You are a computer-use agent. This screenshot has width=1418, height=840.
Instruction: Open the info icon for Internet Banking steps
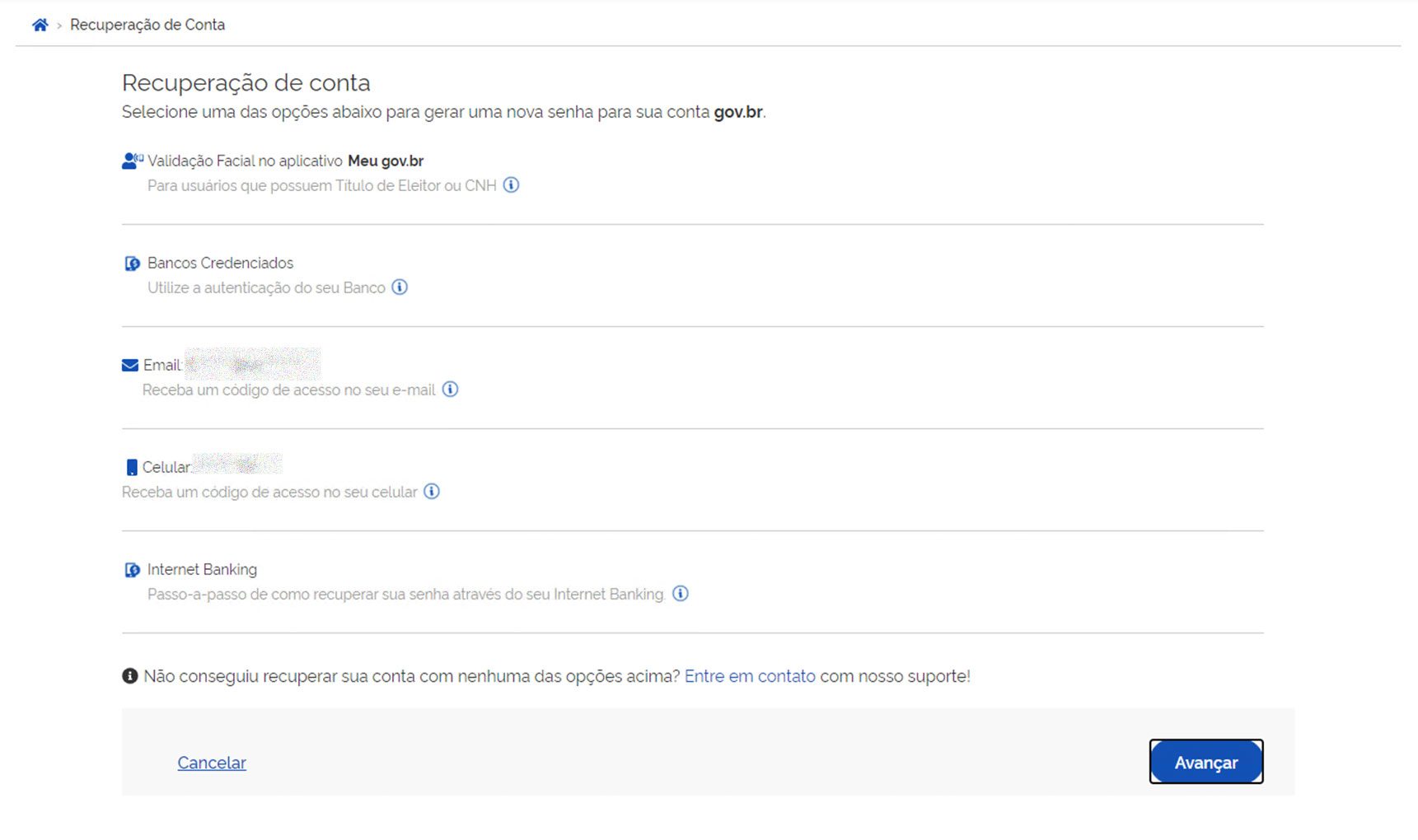681,594
